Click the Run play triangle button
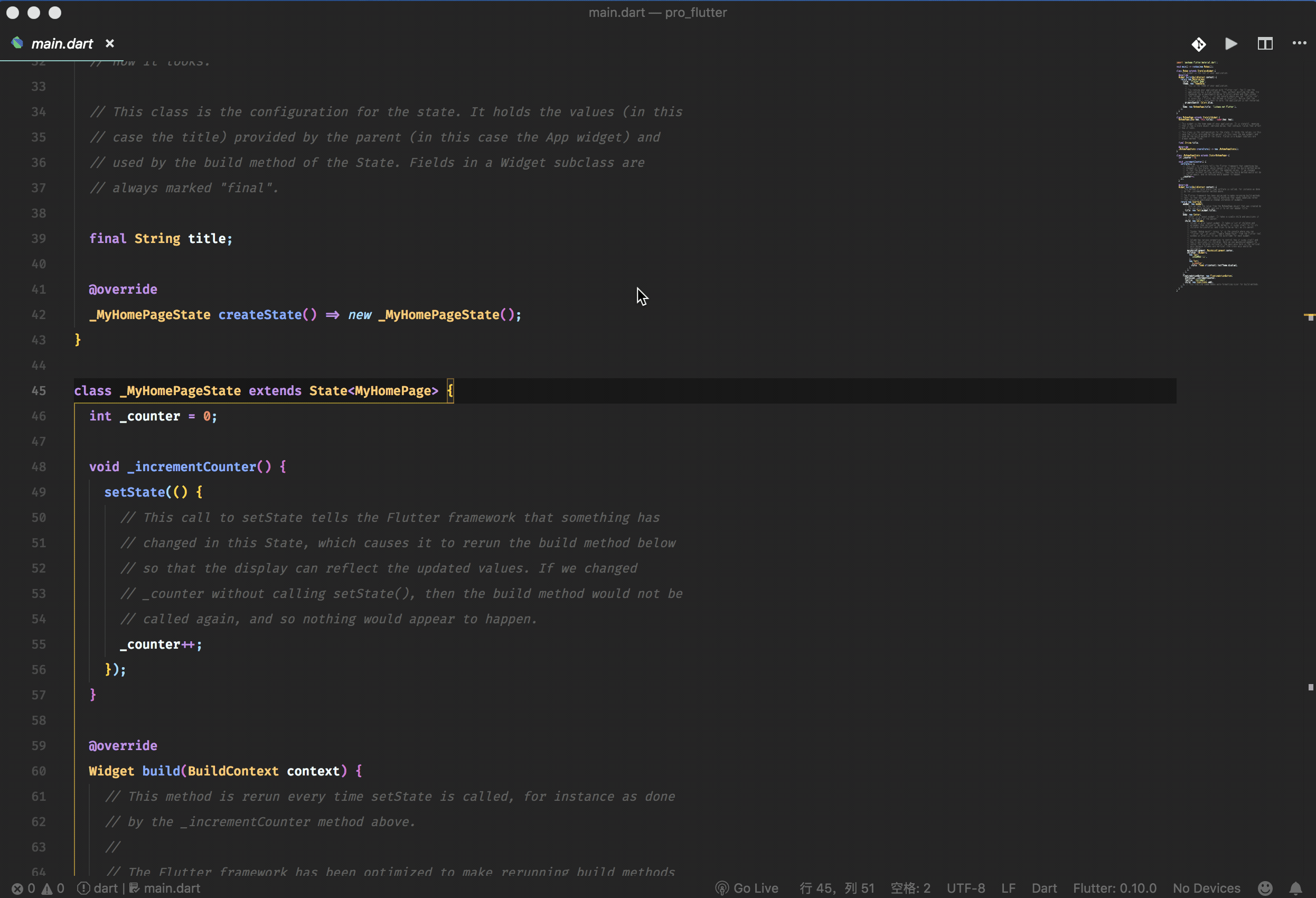This screenshot has width=1316, height=898. (x=1231, y=44)
